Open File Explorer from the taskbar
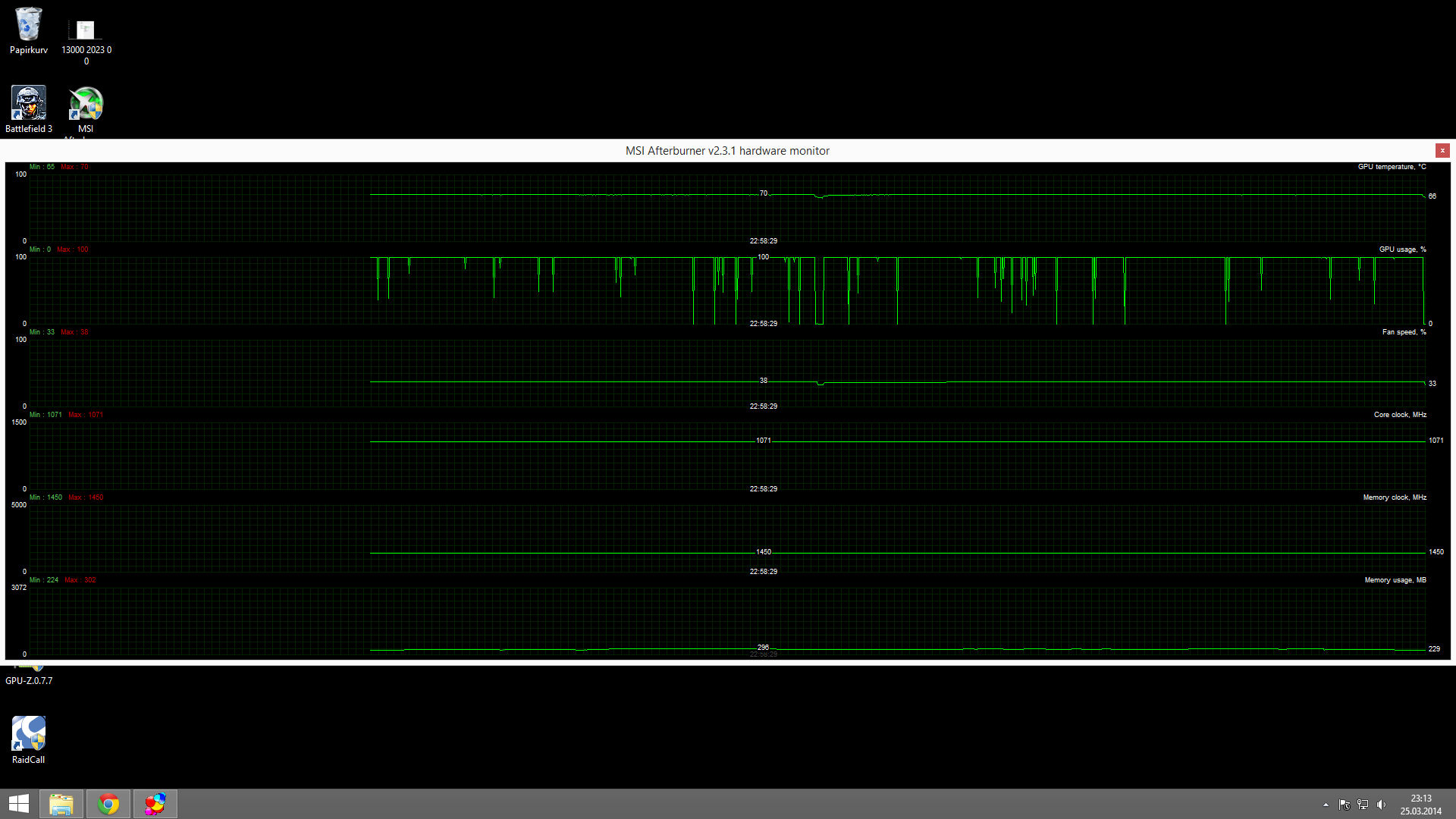1456x819 pixels. 61,804
